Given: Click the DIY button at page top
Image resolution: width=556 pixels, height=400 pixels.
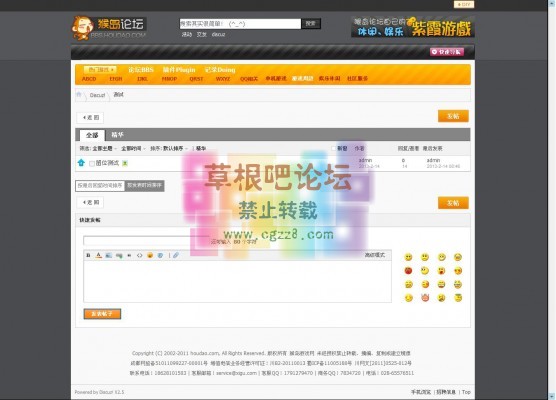Looking at the screenshot, I should pyautogui.click(x=464, y=4).
